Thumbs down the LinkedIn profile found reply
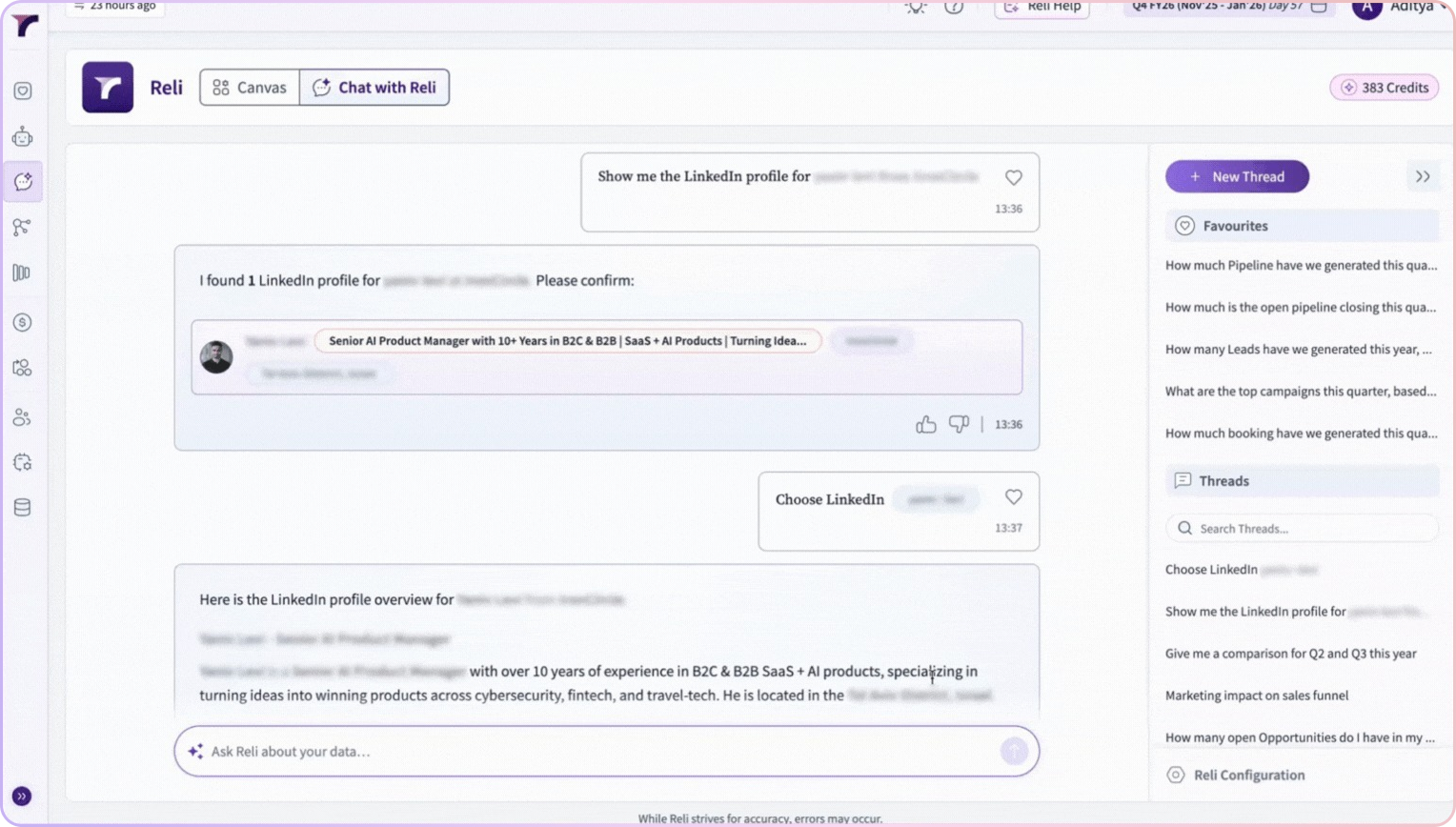This screenshot has height=827, width=1456. [960, 424]
